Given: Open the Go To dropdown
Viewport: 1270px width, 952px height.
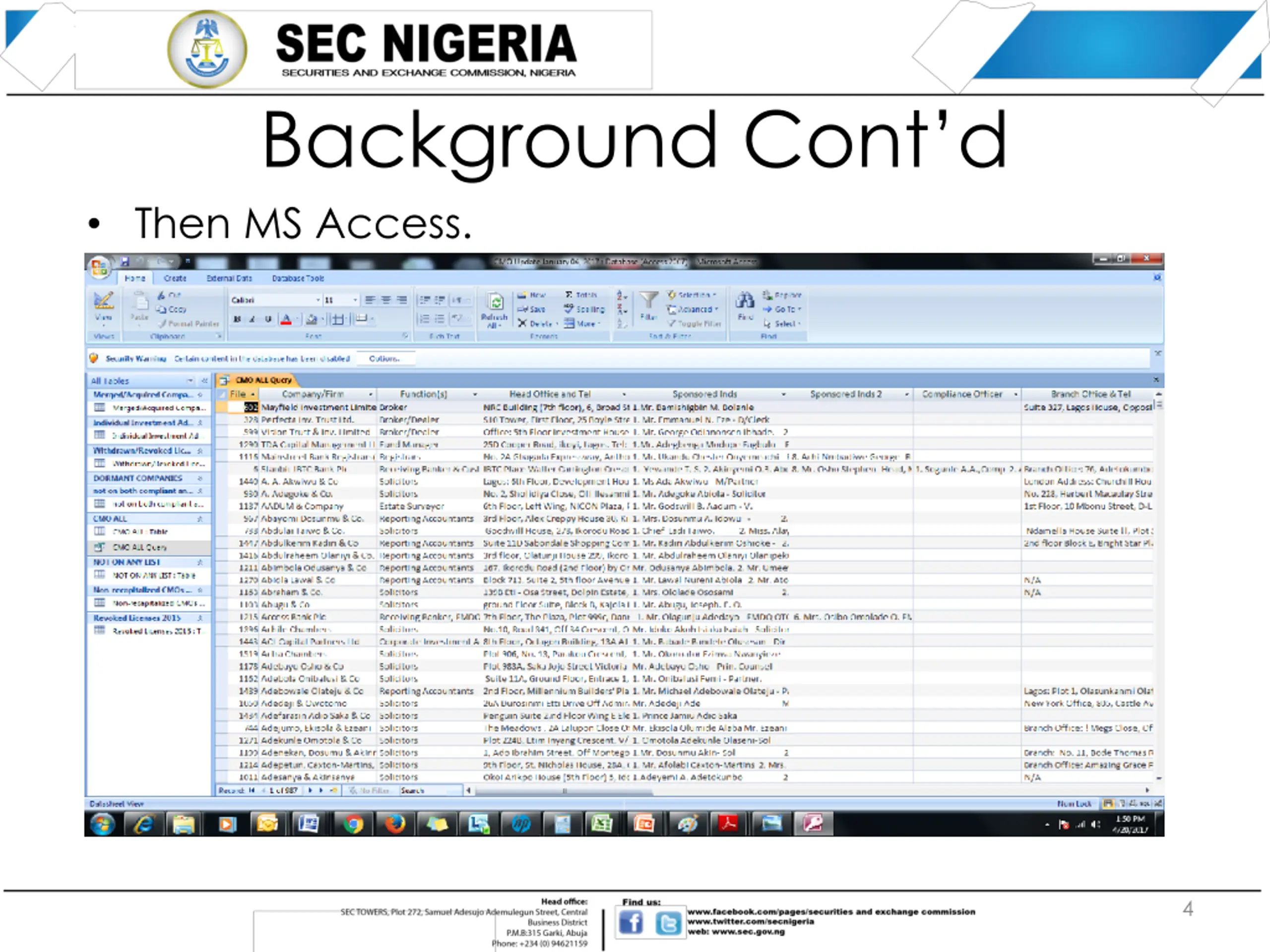Looking at the screenshot, I should click(x=782, y=309).
